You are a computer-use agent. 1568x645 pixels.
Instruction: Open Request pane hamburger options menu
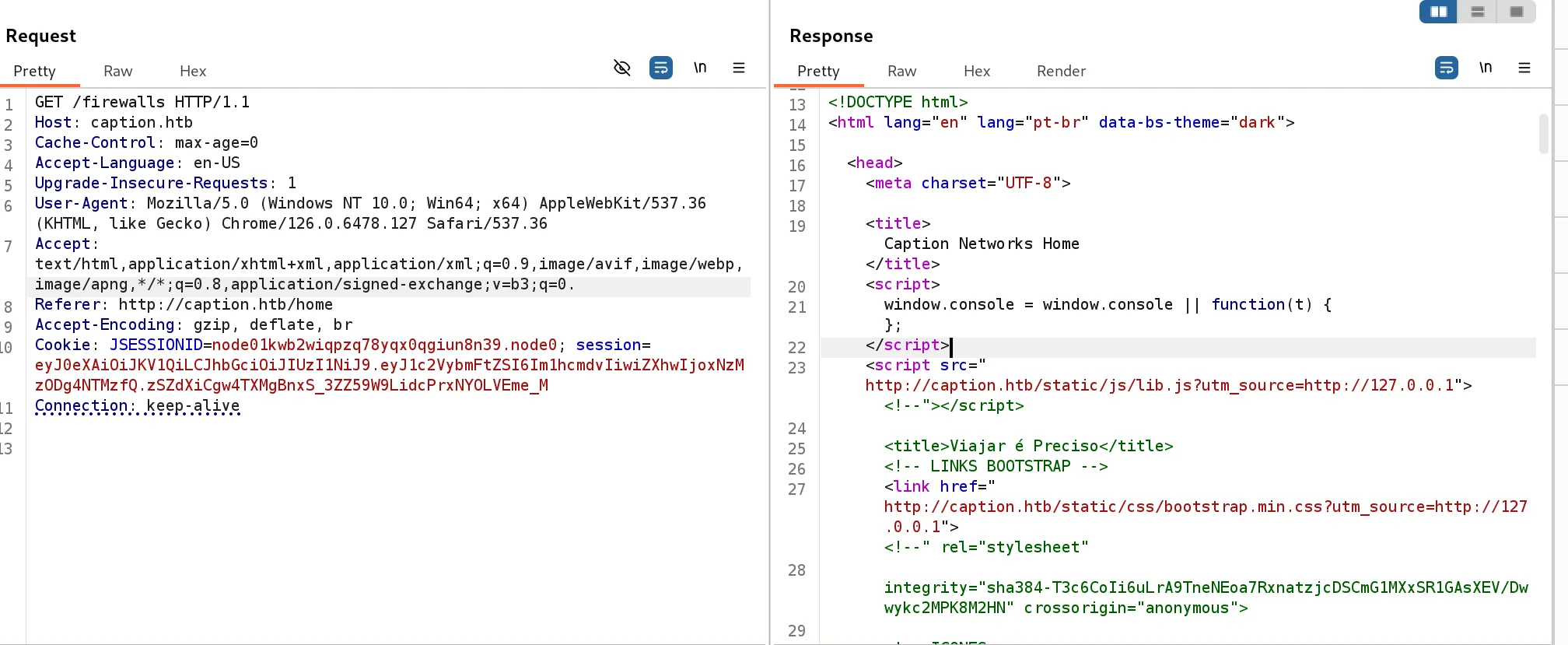pyautogui.click(x=739, y=68)
